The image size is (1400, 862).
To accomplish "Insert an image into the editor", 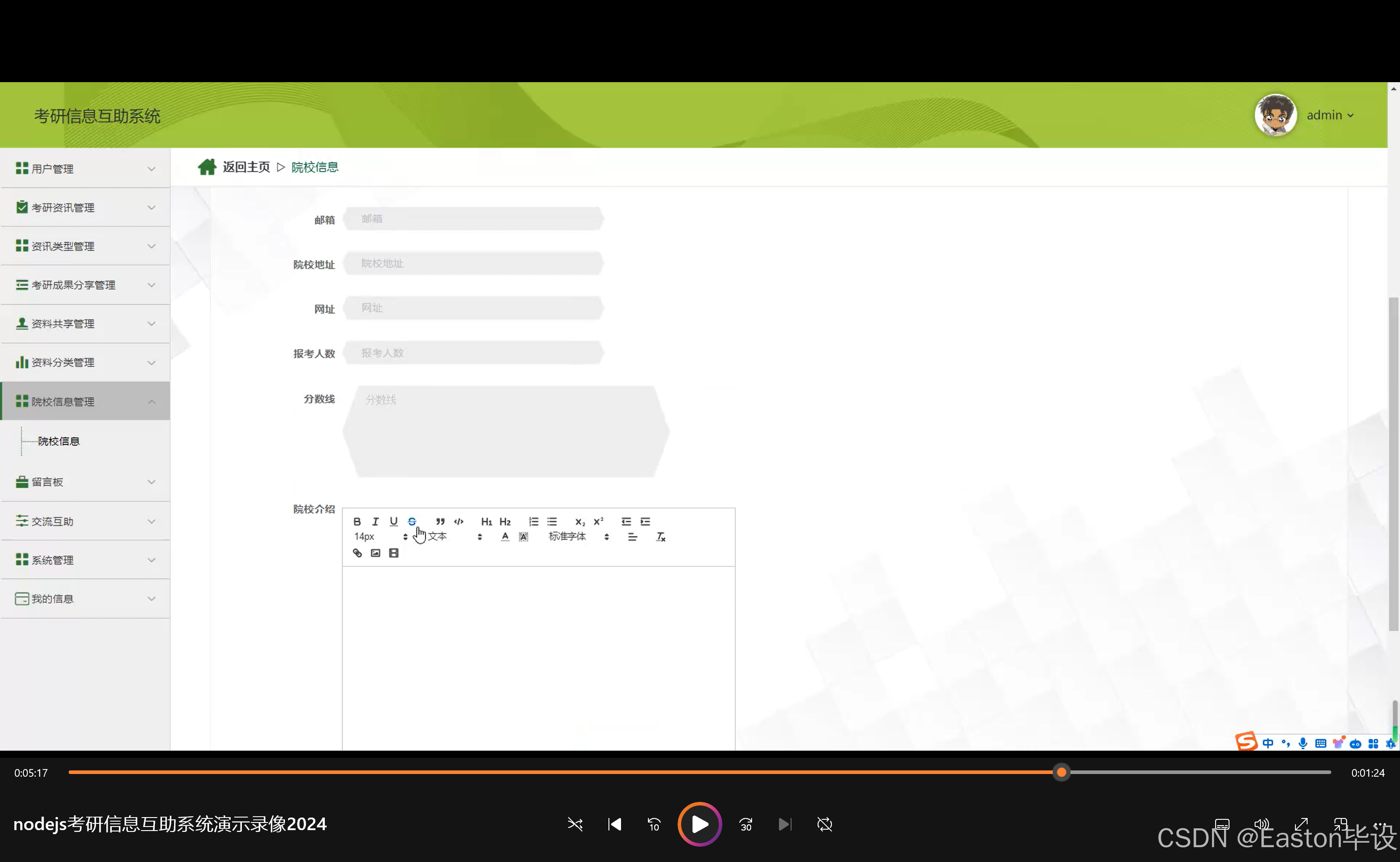I will pyautogui.click(x=376, y=553).
